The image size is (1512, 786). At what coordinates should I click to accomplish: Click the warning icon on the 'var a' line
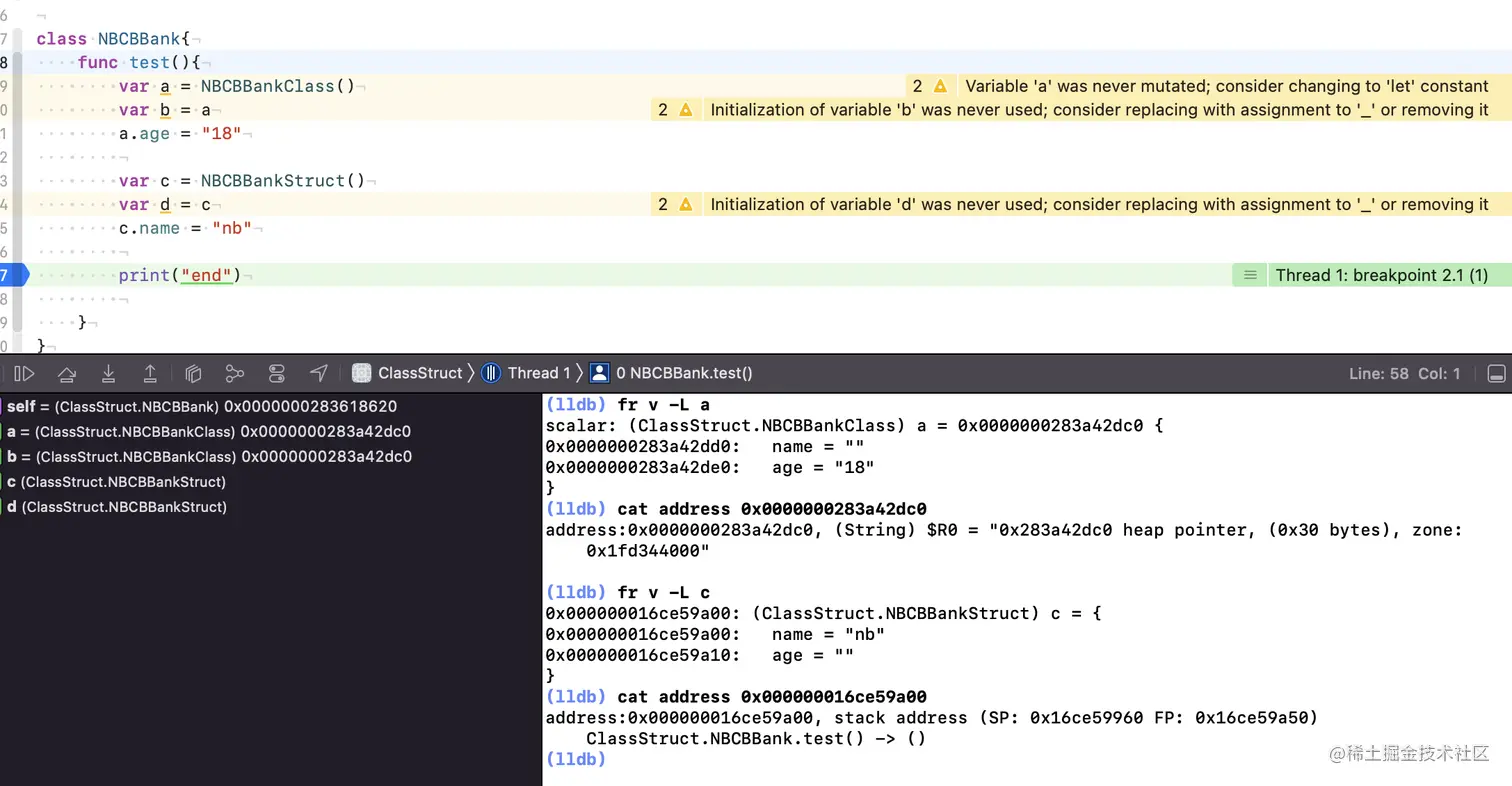(x=939, y=86)
